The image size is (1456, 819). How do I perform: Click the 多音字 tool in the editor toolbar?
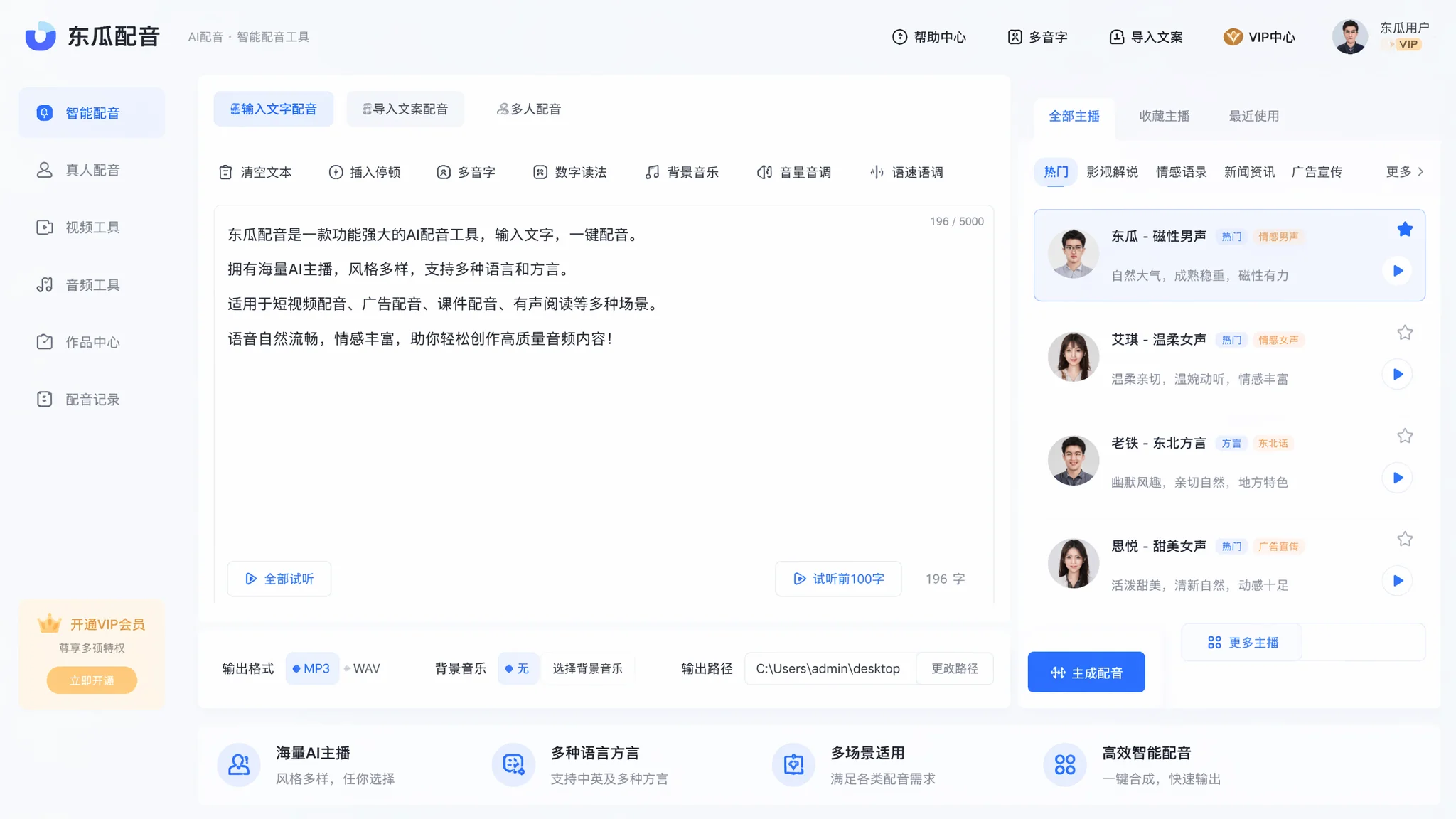pos(466,172)
